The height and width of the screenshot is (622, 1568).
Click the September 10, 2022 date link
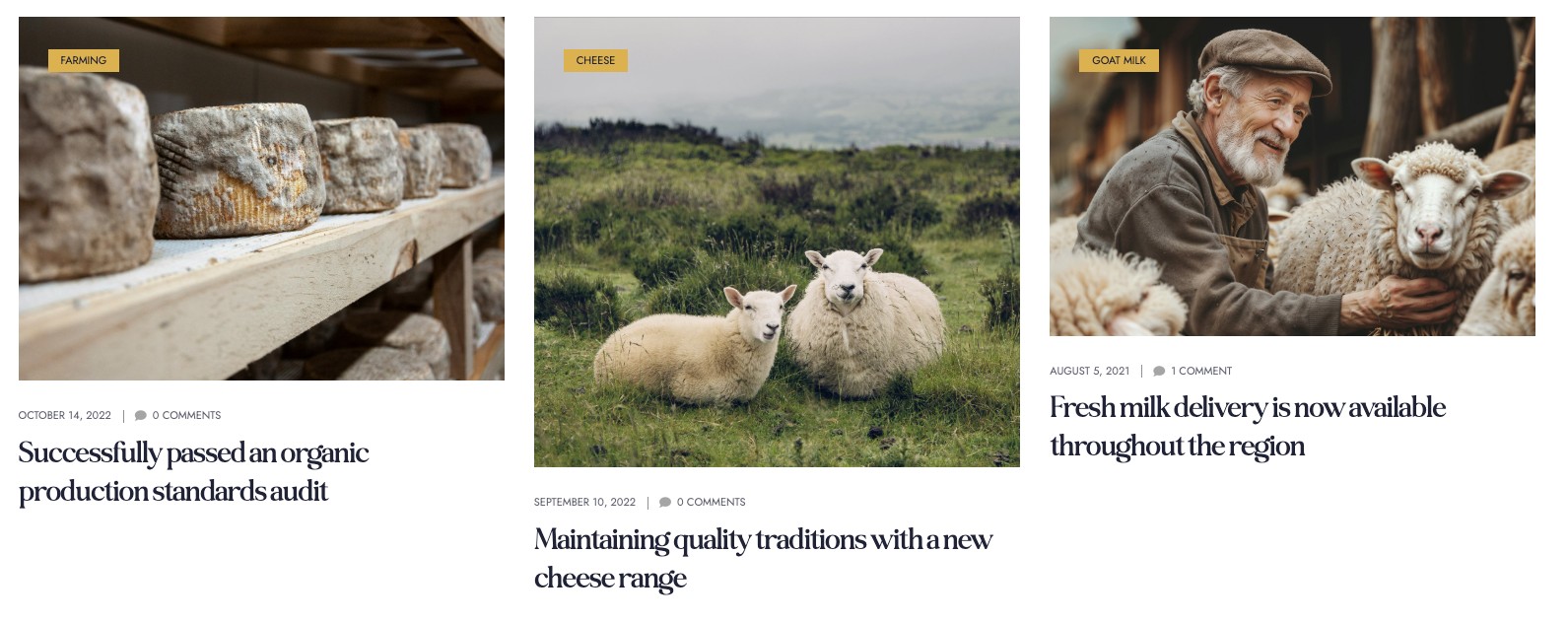click(x=584, y=502)
